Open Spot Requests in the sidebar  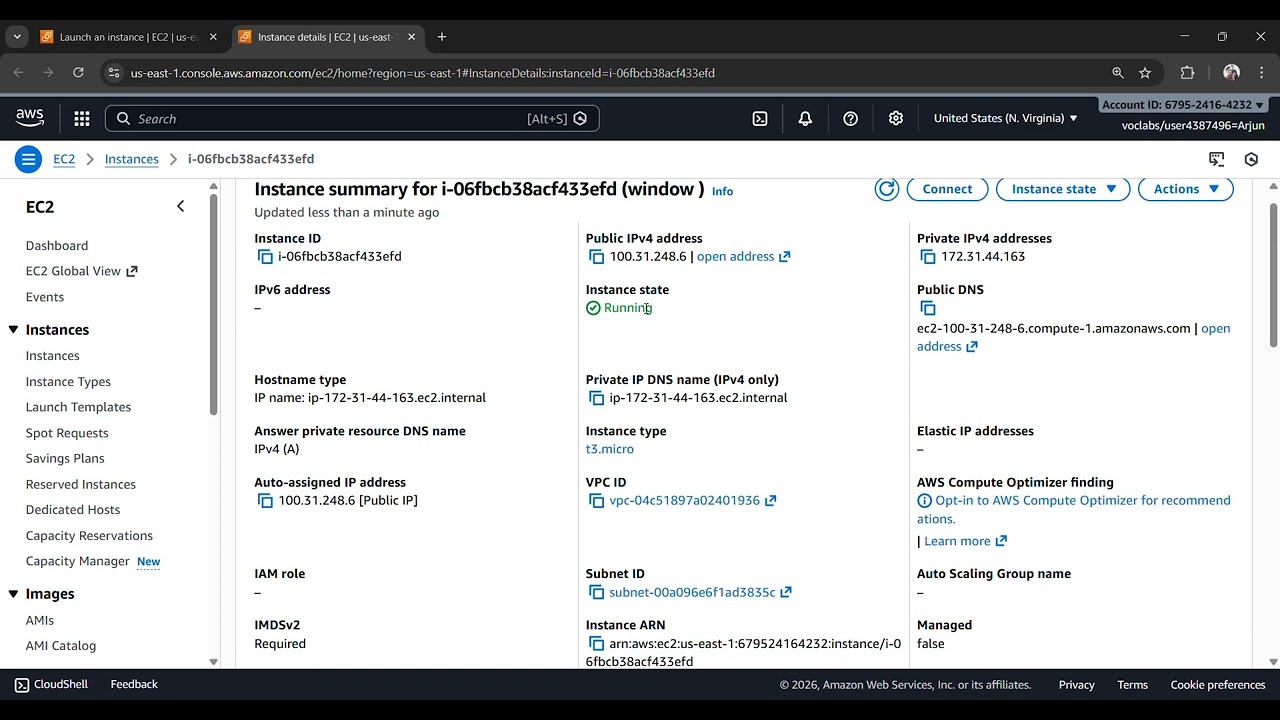point(67,433)
